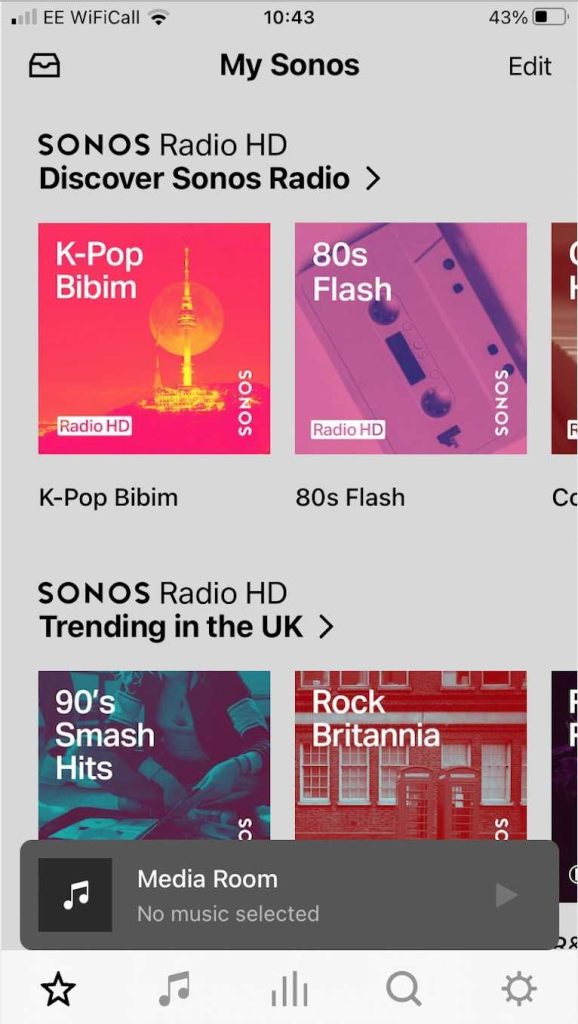Screen dimensions: 578x1024
Task: Tap the 80s Flash caption label
Action: 350,498
